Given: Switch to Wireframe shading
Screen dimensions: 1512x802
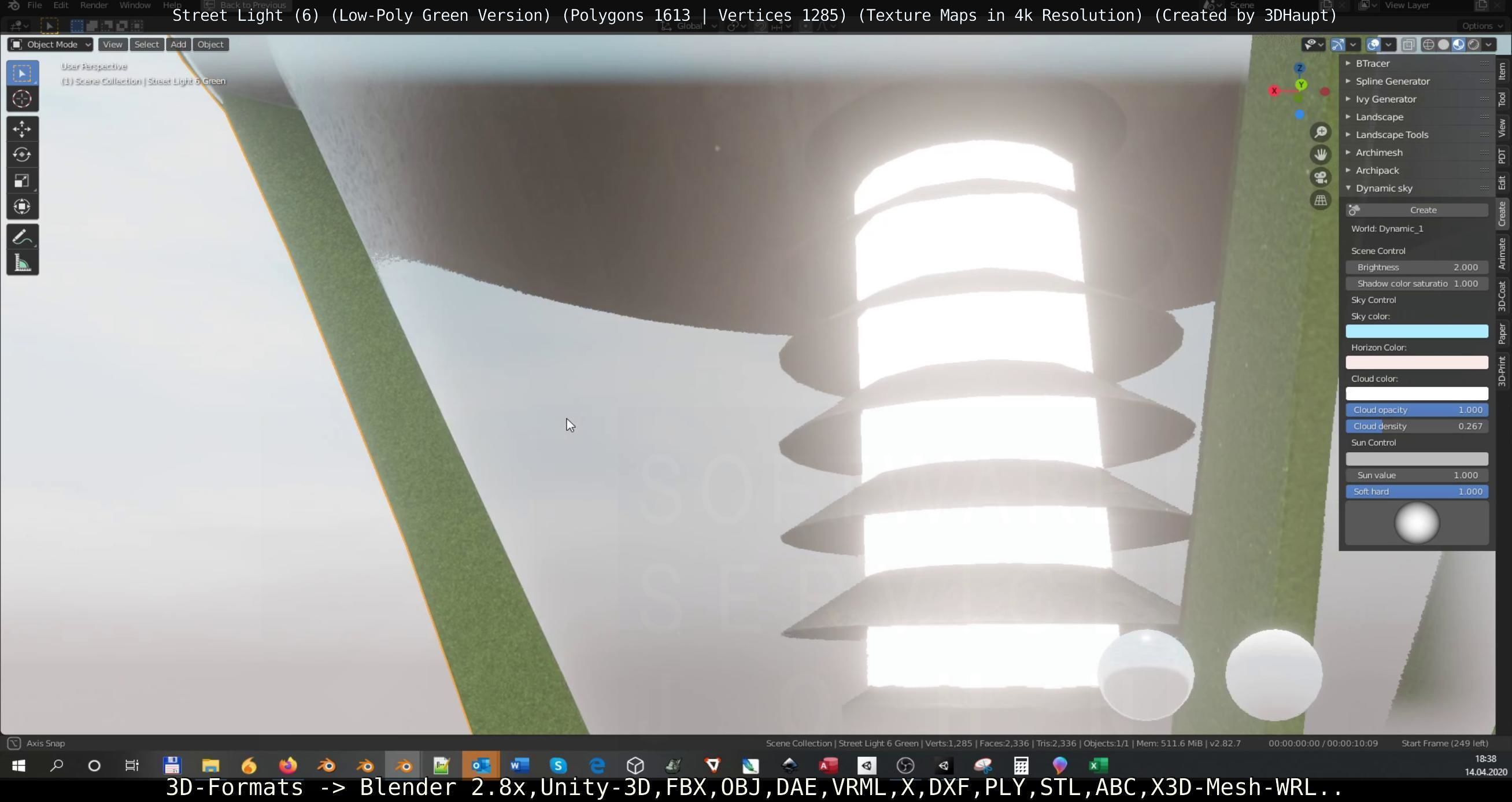Looking at the screenshot, I should click(x=1429, y=45).
